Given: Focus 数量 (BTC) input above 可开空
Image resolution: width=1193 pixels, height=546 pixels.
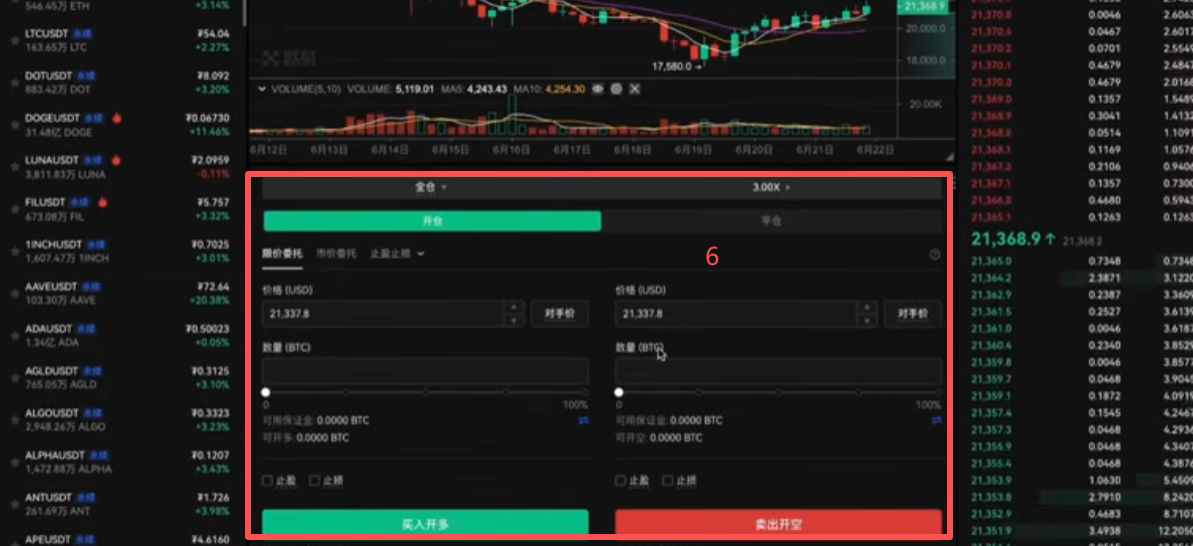Looking at the screenshot, I should pyautogui.click(x=778, y=371).
